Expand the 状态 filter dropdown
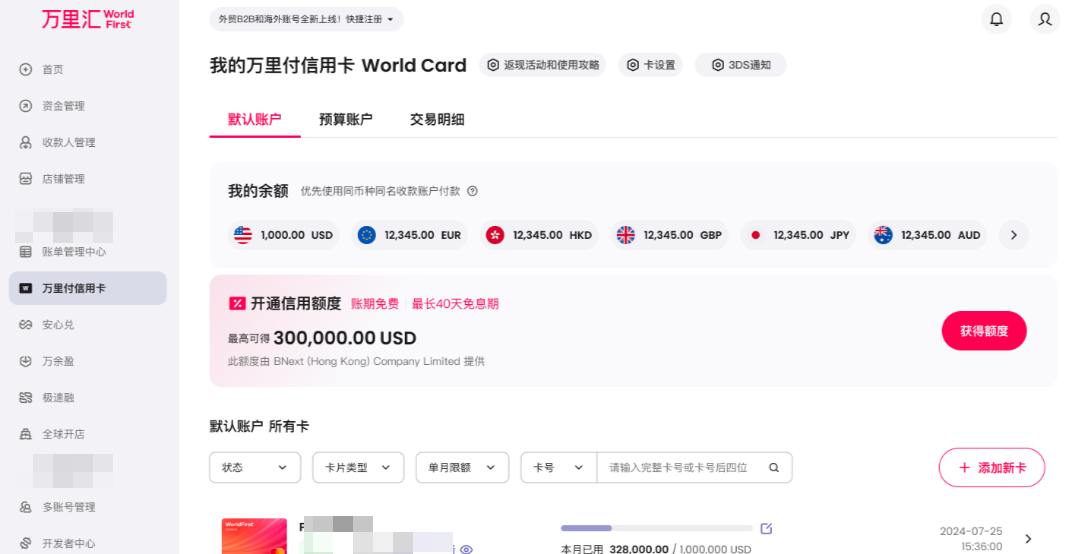The image size is (1085, 554). [x=254, y=467]
